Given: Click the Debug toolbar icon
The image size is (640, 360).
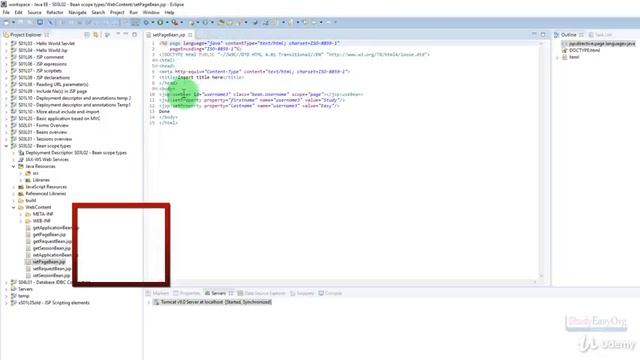Looking at the screenshot, I should click(146, 22).
